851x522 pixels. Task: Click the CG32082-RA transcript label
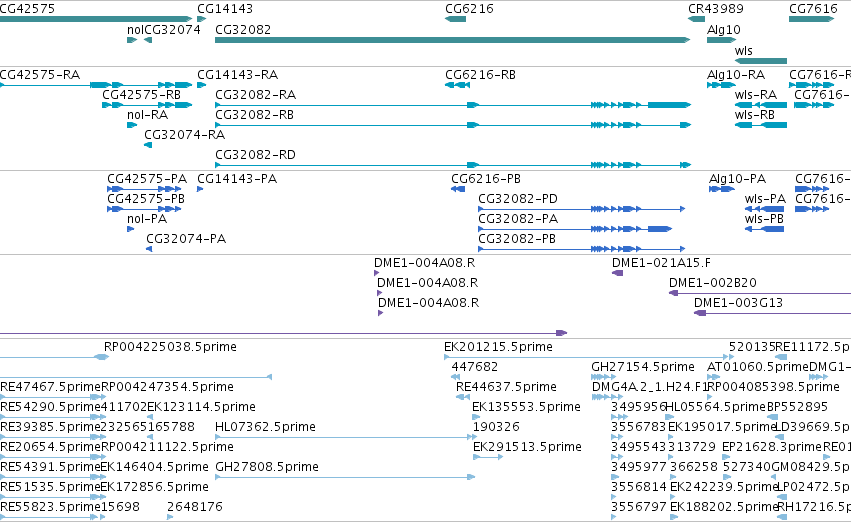point(256,95)
